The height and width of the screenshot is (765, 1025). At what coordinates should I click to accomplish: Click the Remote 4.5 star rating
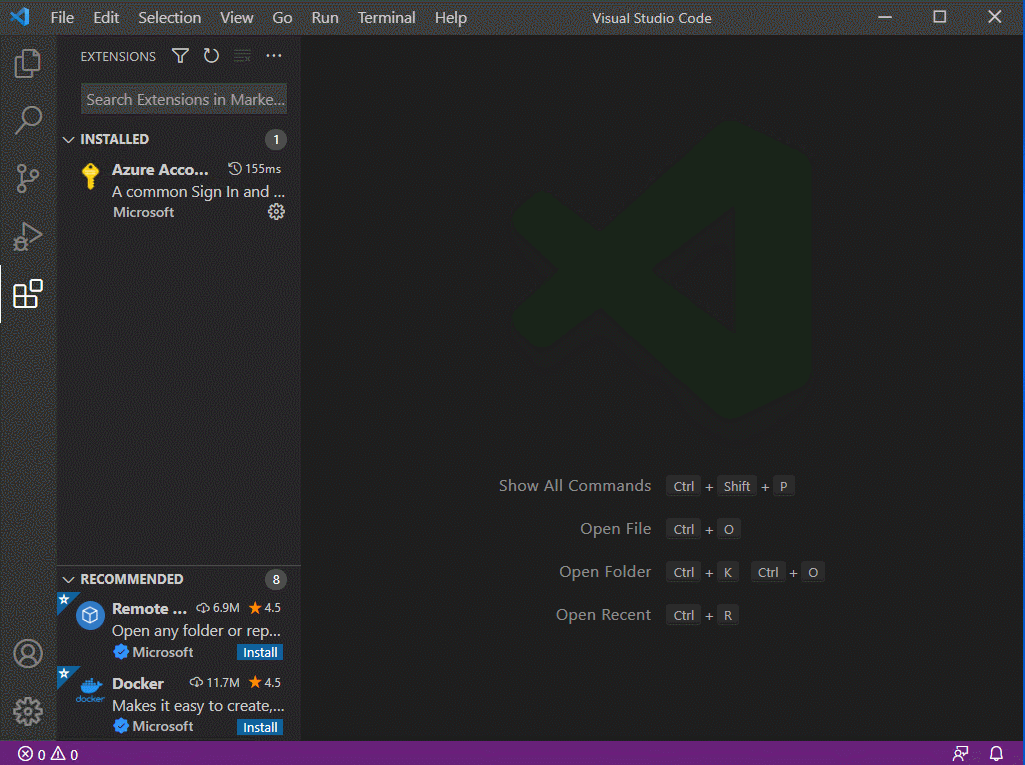[265, 608]
